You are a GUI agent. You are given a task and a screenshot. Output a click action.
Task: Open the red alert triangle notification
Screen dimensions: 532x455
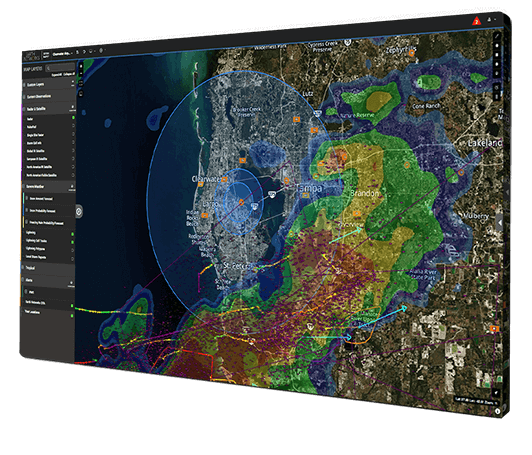[x=476, y=21]
